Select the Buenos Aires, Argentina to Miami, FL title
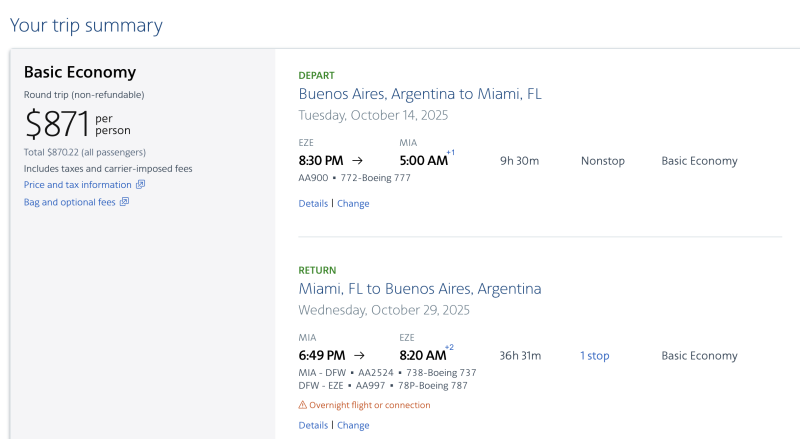The height and width of the screenshot is (439, 800). [x=420, y=94]
